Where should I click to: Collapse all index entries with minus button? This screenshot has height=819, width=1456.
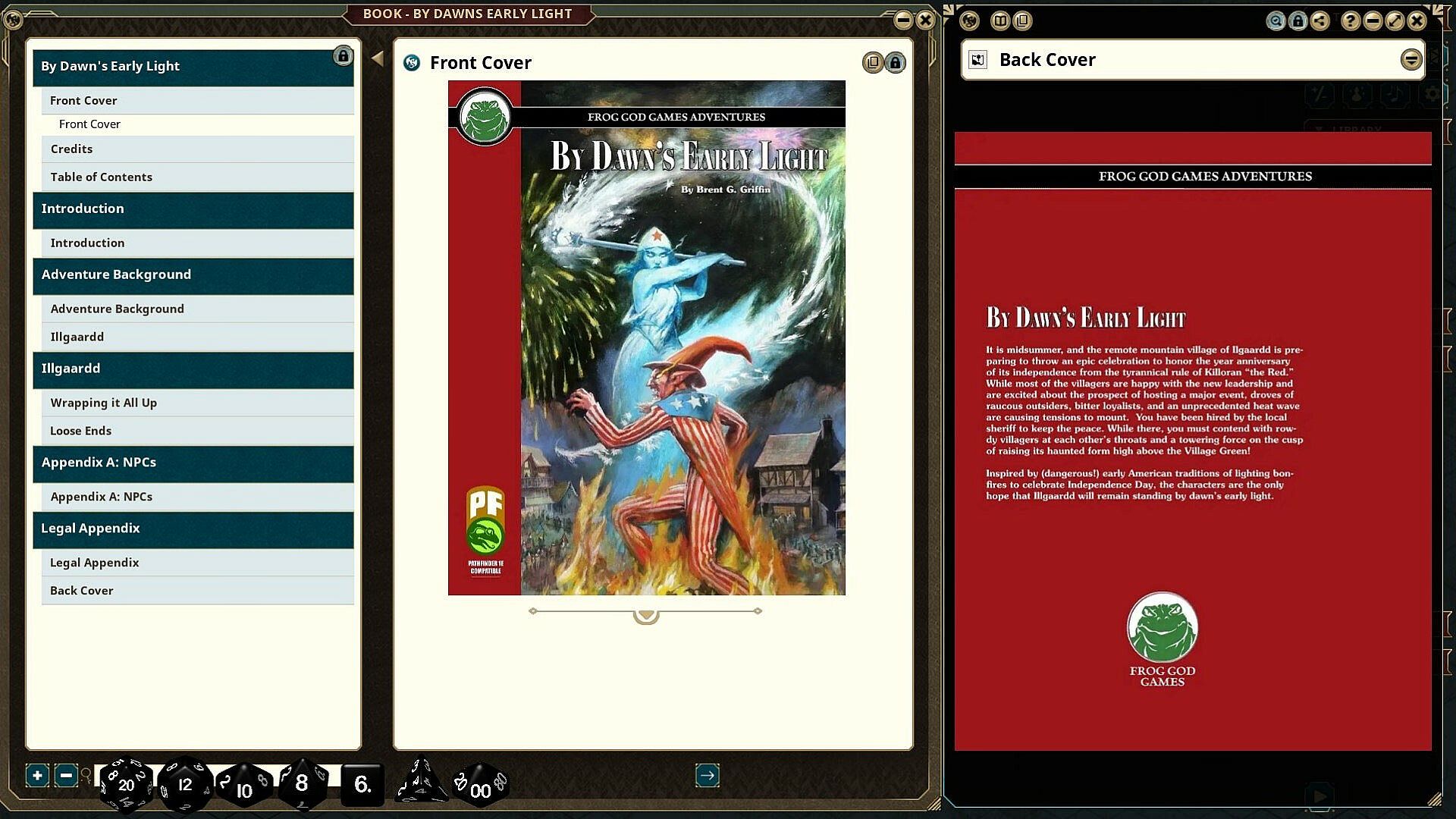coord(66,775)
